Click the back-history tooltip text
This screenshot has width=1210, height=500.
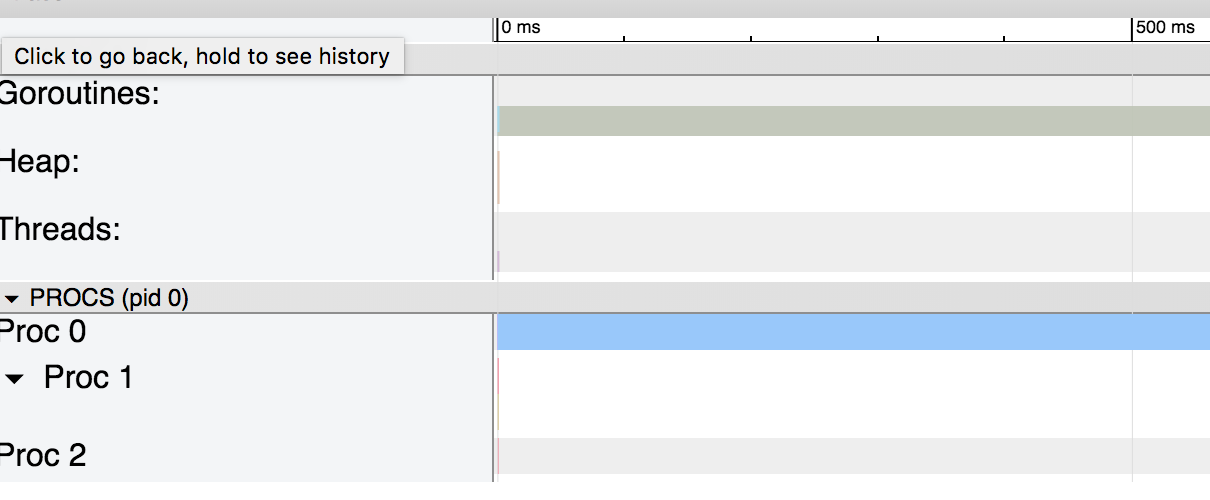[x=202, y=56]
